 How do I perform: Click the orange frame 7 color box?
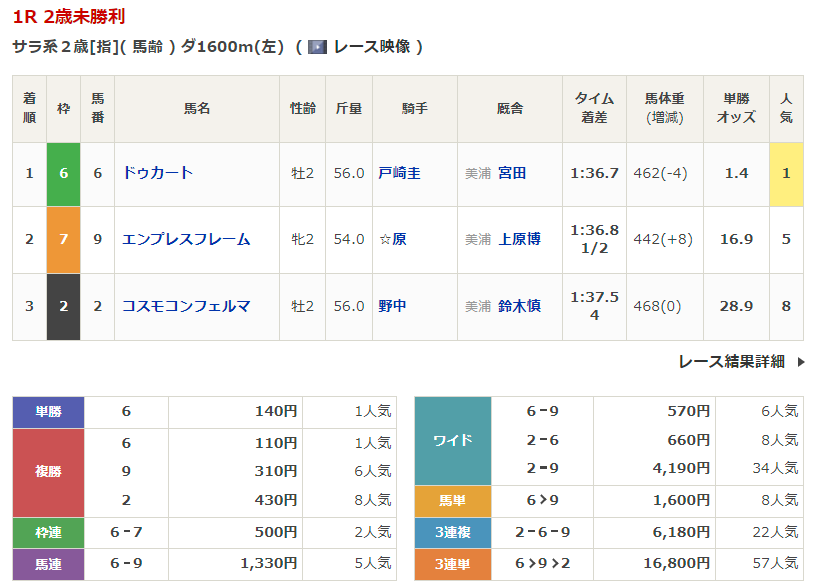pyautogui.click(x=64, y=239)
